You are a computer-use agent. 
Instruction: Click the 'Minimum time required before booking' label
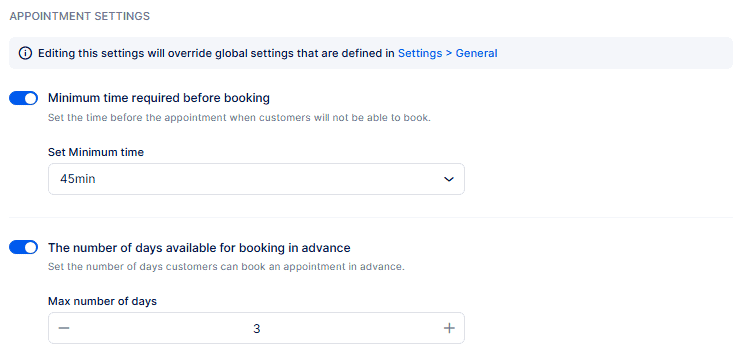point(159,98)
